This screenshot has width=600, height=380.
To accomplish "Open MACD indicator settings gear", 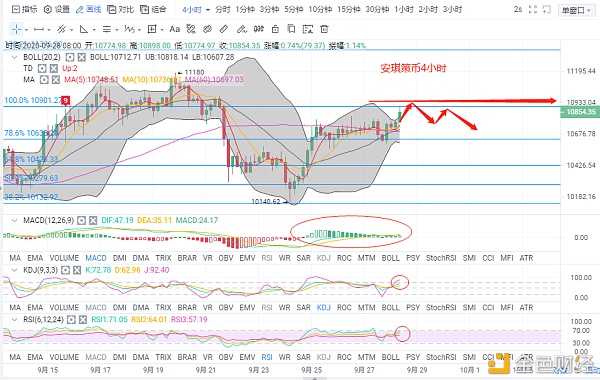I will point(81,220).
